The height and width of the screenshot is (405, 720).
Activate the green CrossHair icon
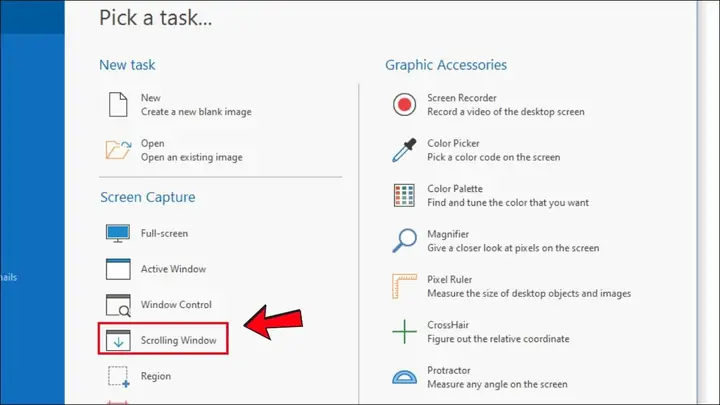point(404,332)
